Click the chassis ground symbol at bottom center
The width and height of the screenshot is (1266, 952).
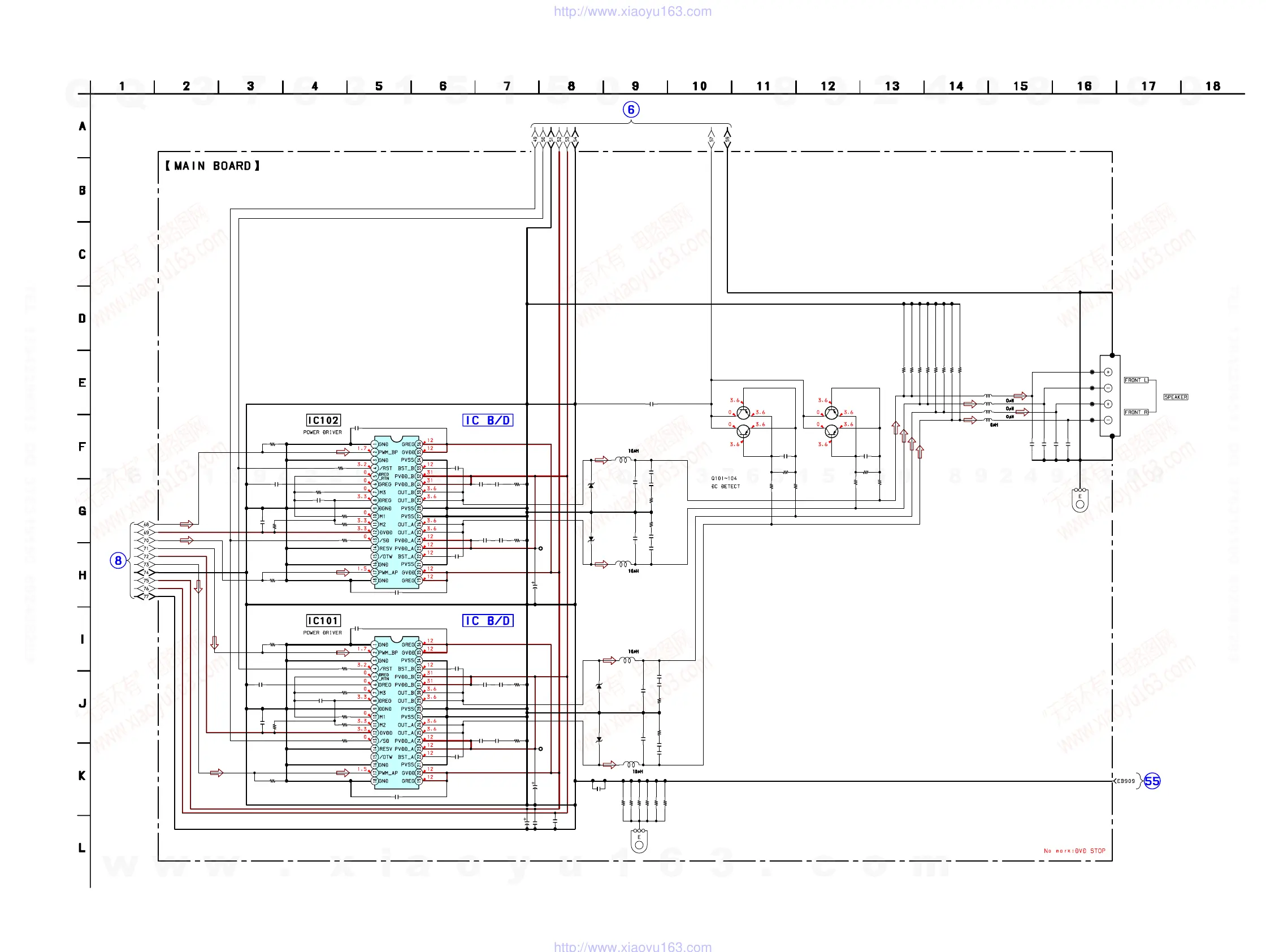(639, 841)
